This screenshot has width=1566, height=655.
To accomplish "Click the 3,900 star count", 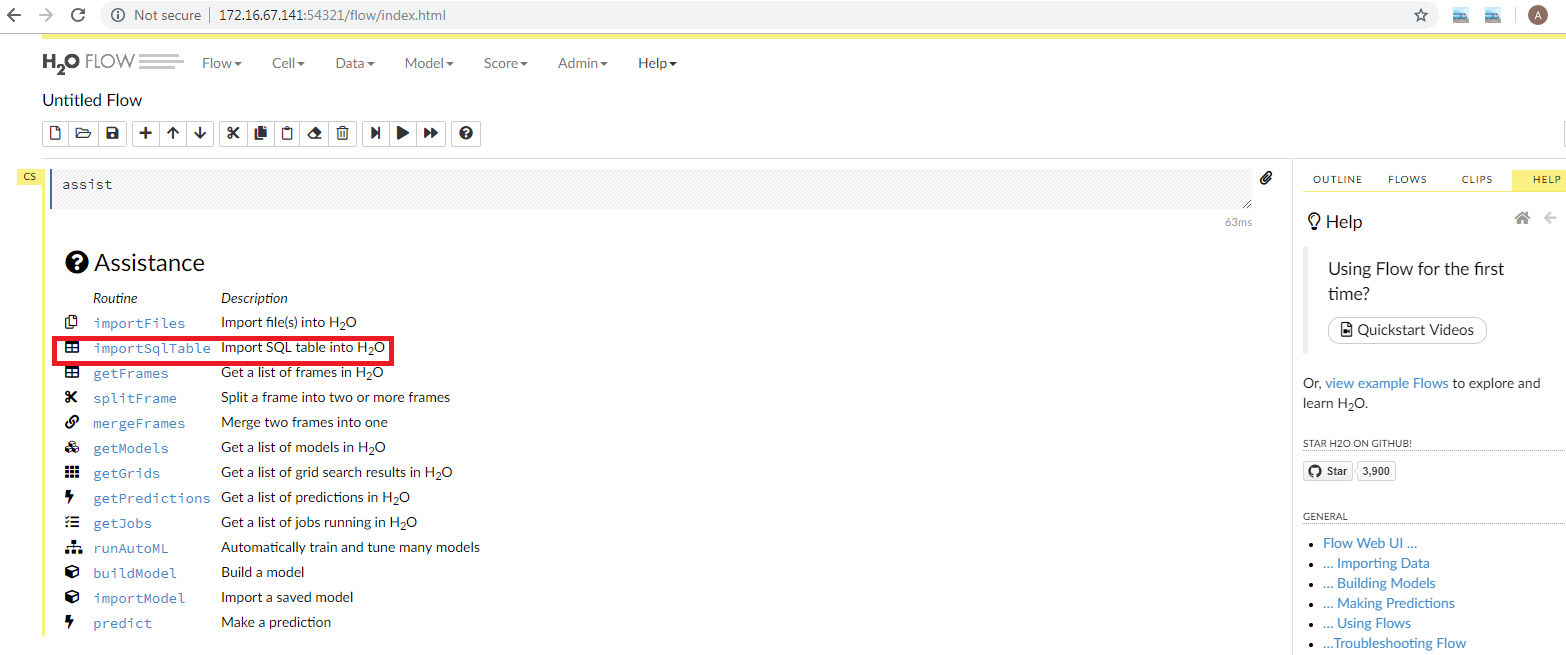I will [1376, 471].
